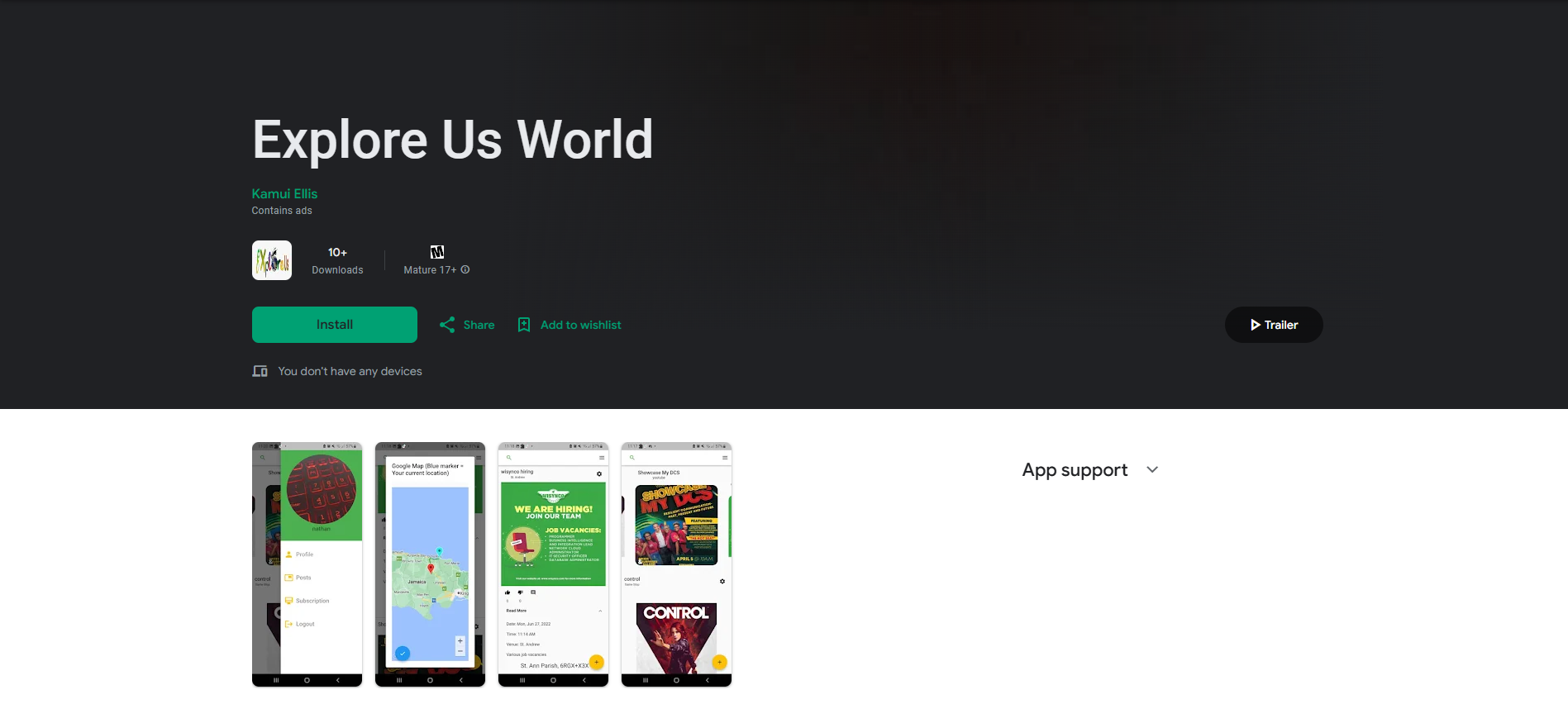This screenshot has height=723, width=1568.
Task: Open the Kamui Ellis developer page
Action: coord(284,193)
